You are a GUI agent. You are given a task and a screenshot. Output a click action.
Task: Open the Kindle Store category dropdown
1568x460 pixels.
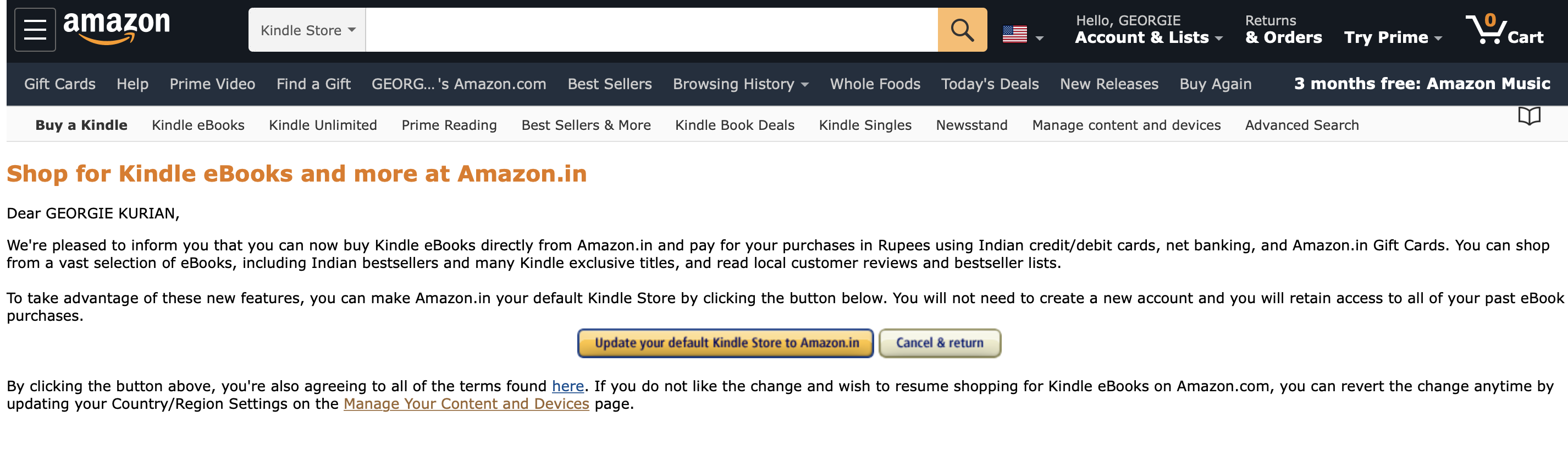[x=306, y=29]
